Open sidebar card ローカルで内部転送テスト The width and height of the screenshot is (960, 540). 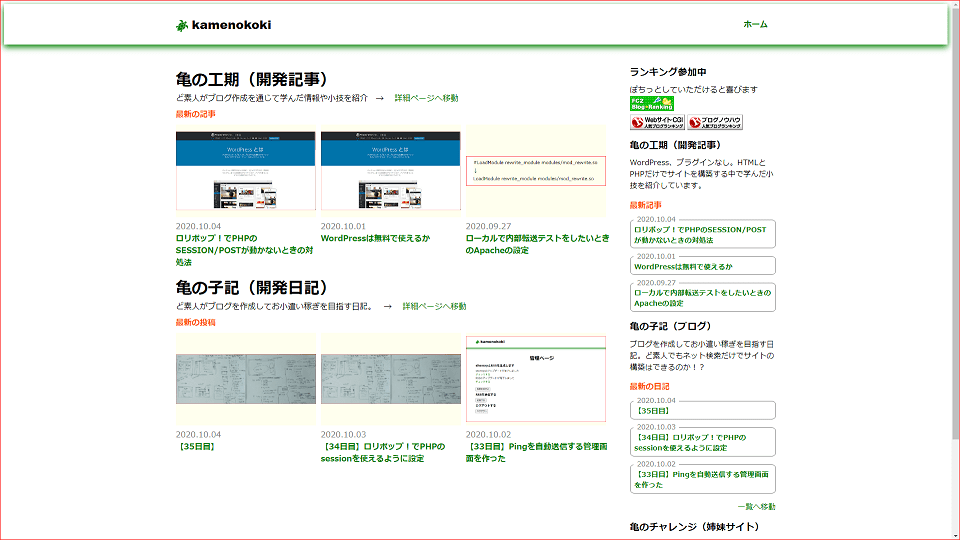click(x=702, y=297)
